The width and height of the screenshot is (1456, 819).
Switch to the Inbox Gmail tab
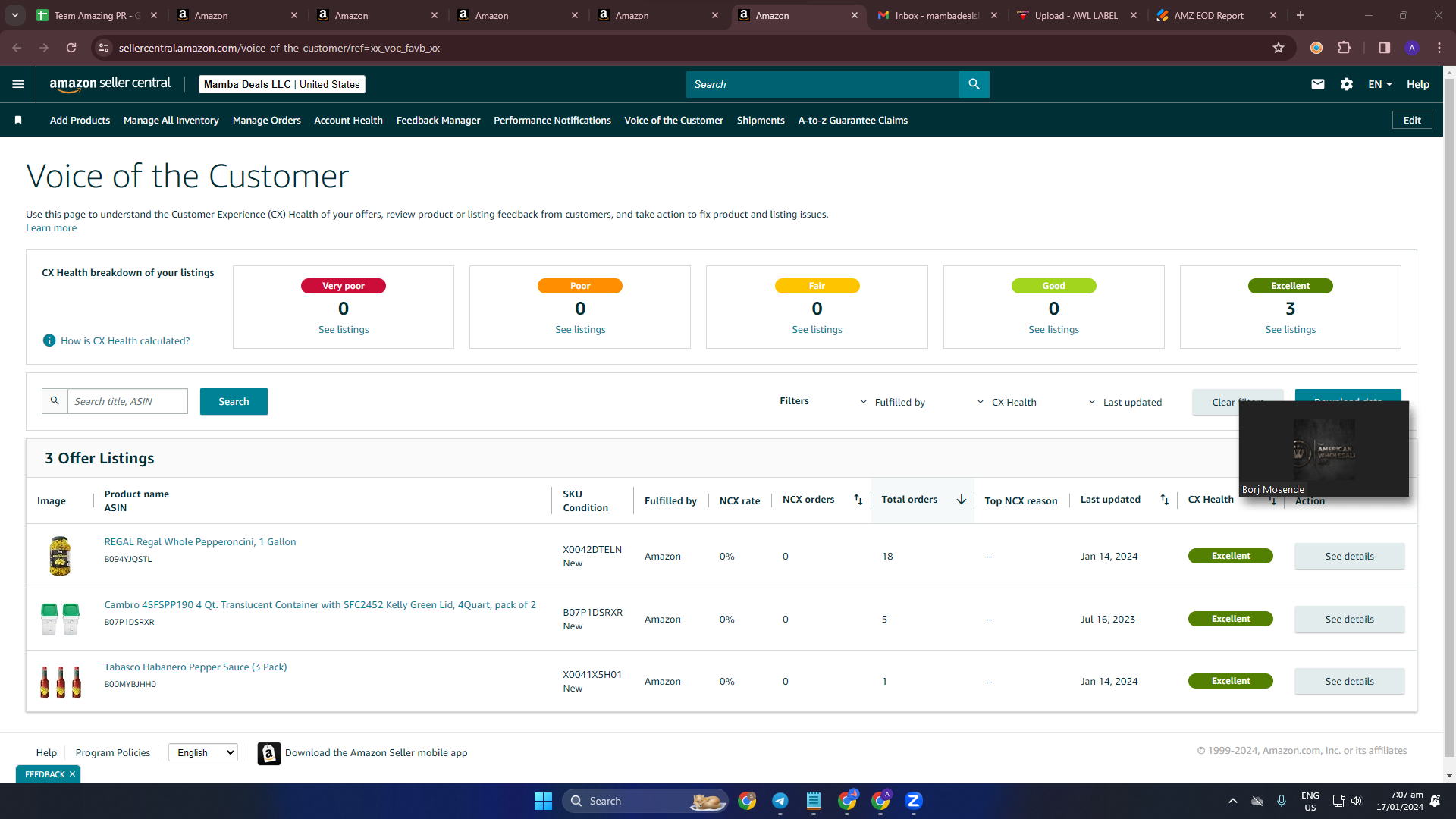[937, 15]
